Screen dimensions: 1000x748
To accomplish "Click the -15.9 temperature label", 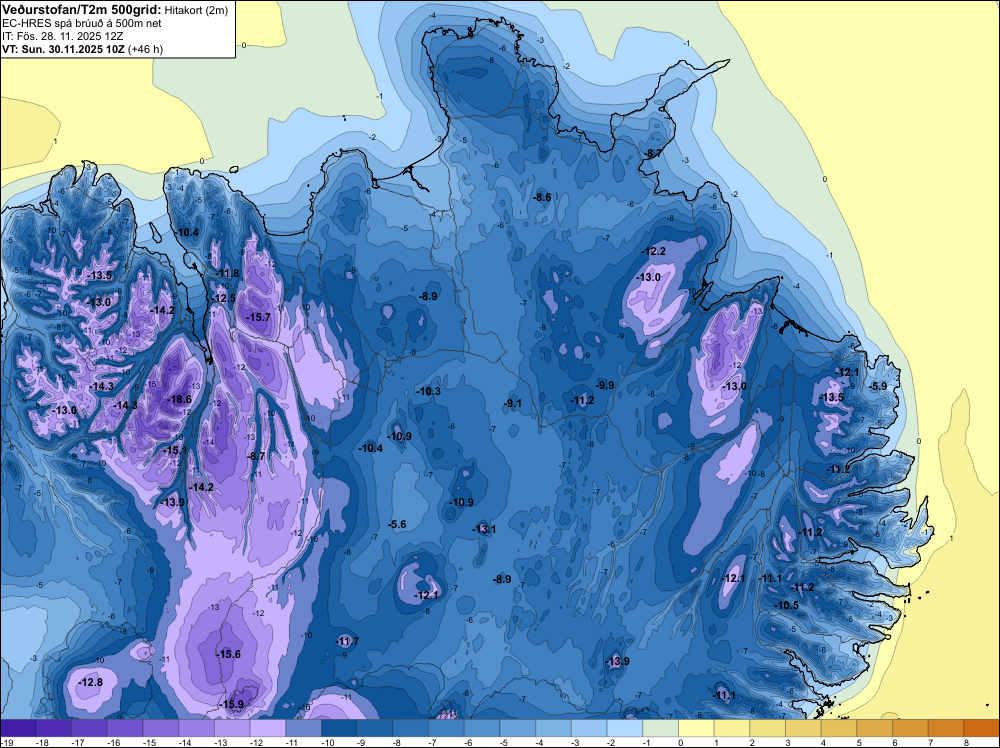I will coord(231,704).
